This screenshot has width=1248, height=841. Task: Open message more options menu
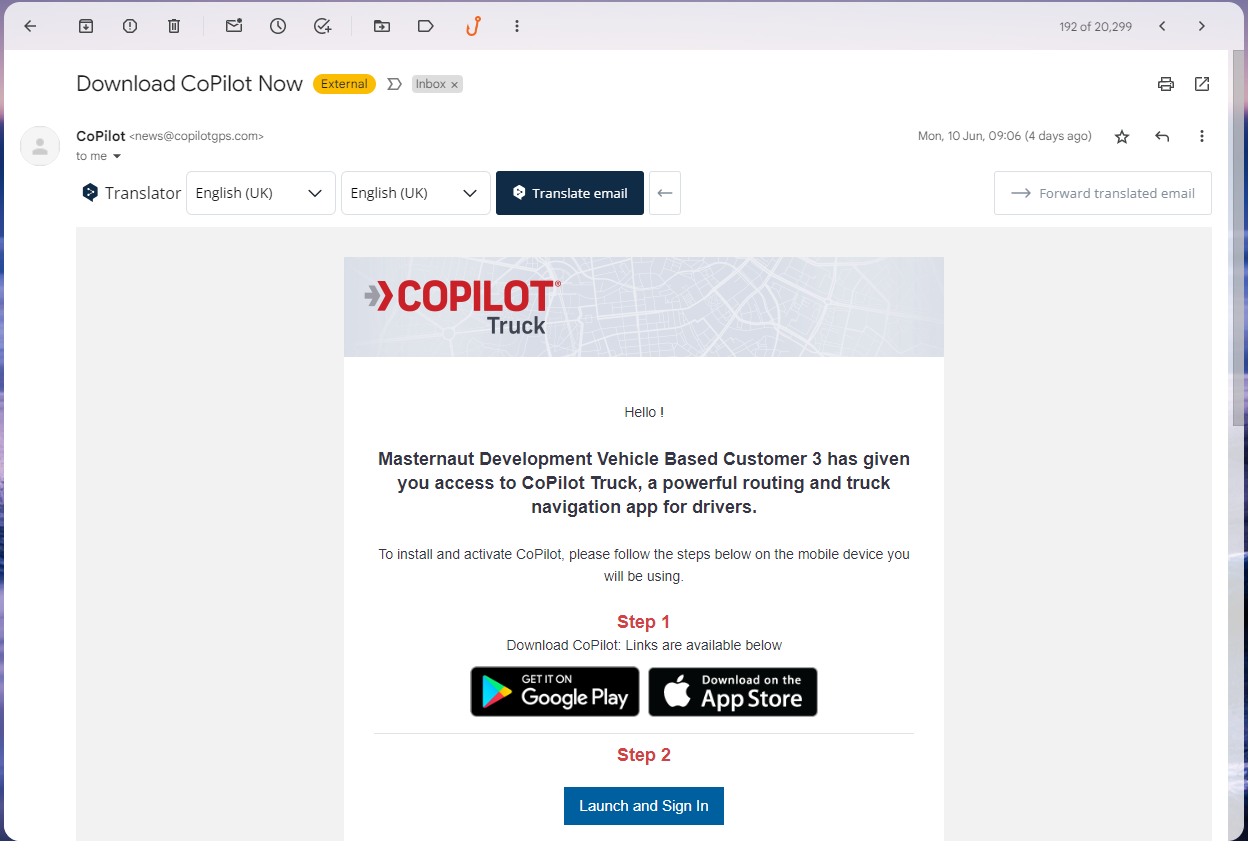(x=1202, y=136)
